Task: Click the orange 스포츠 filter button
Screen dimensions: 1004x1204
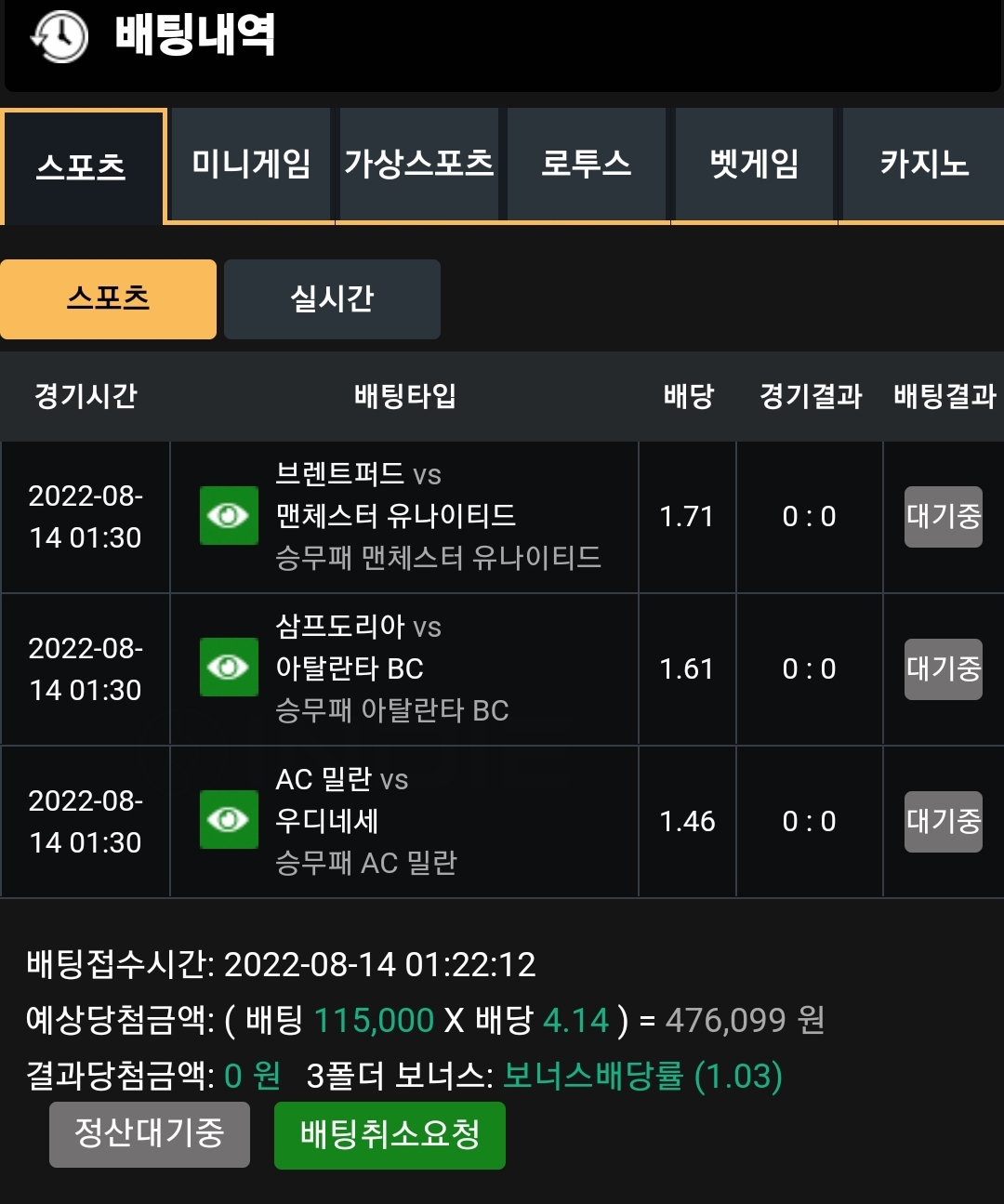Action: pyautogui.click(x=108, y=298)
